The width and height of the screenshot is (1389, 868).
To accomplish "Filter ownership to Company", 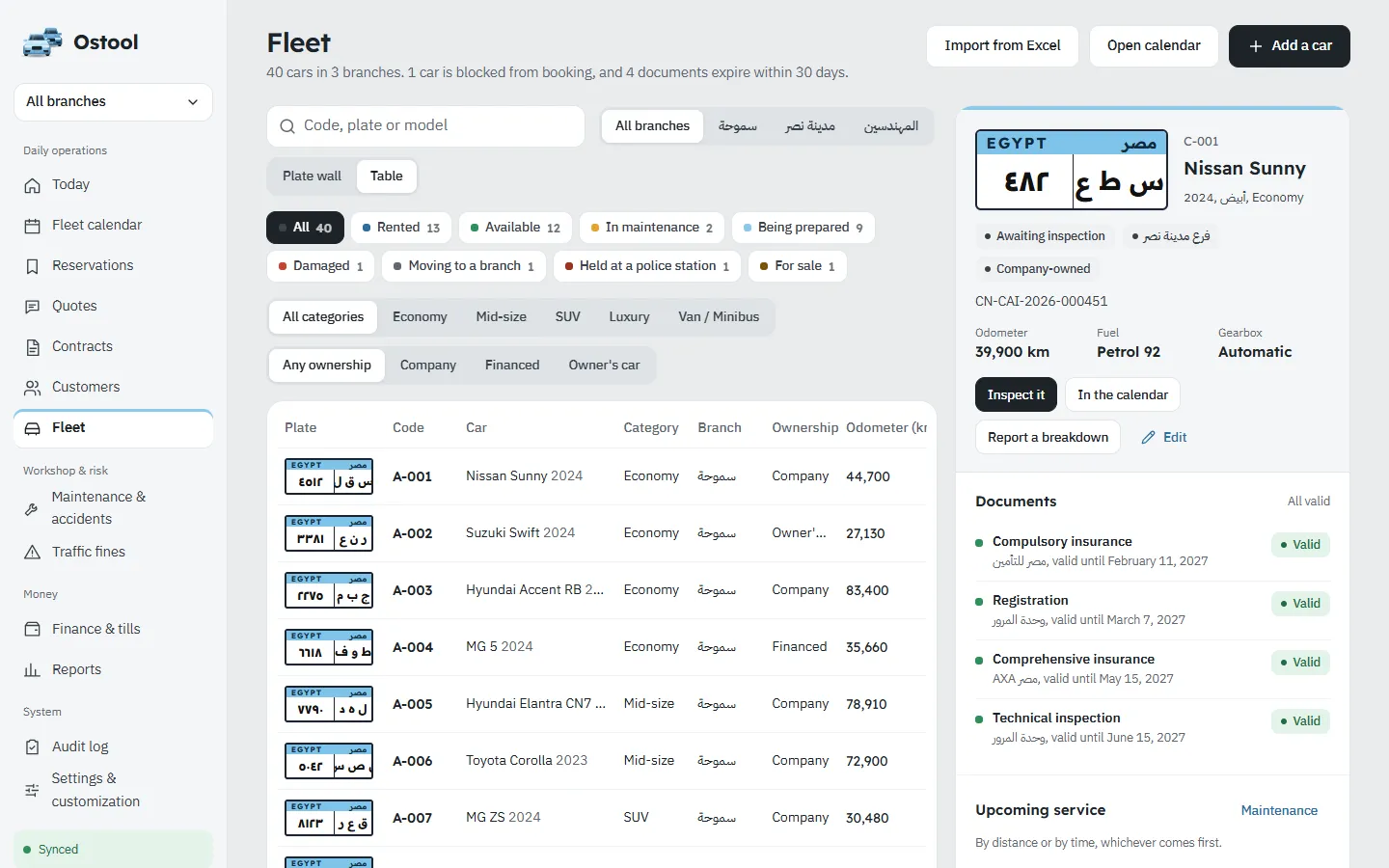I will [428, 366].
